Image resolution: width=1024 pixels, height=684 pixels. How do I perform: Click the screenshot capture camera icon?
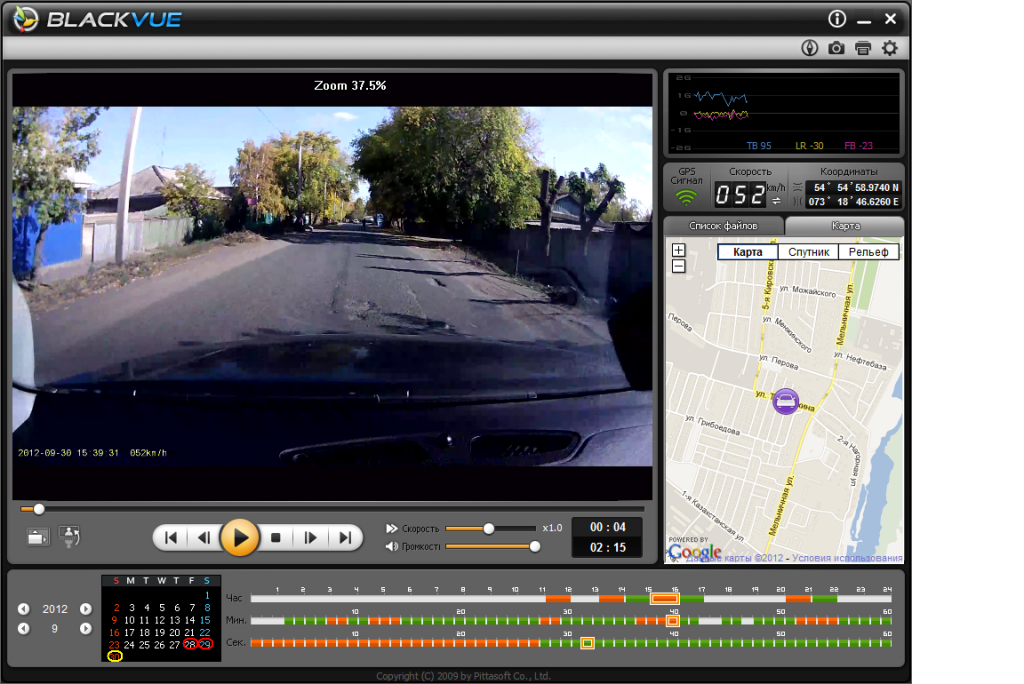point(836,48)
